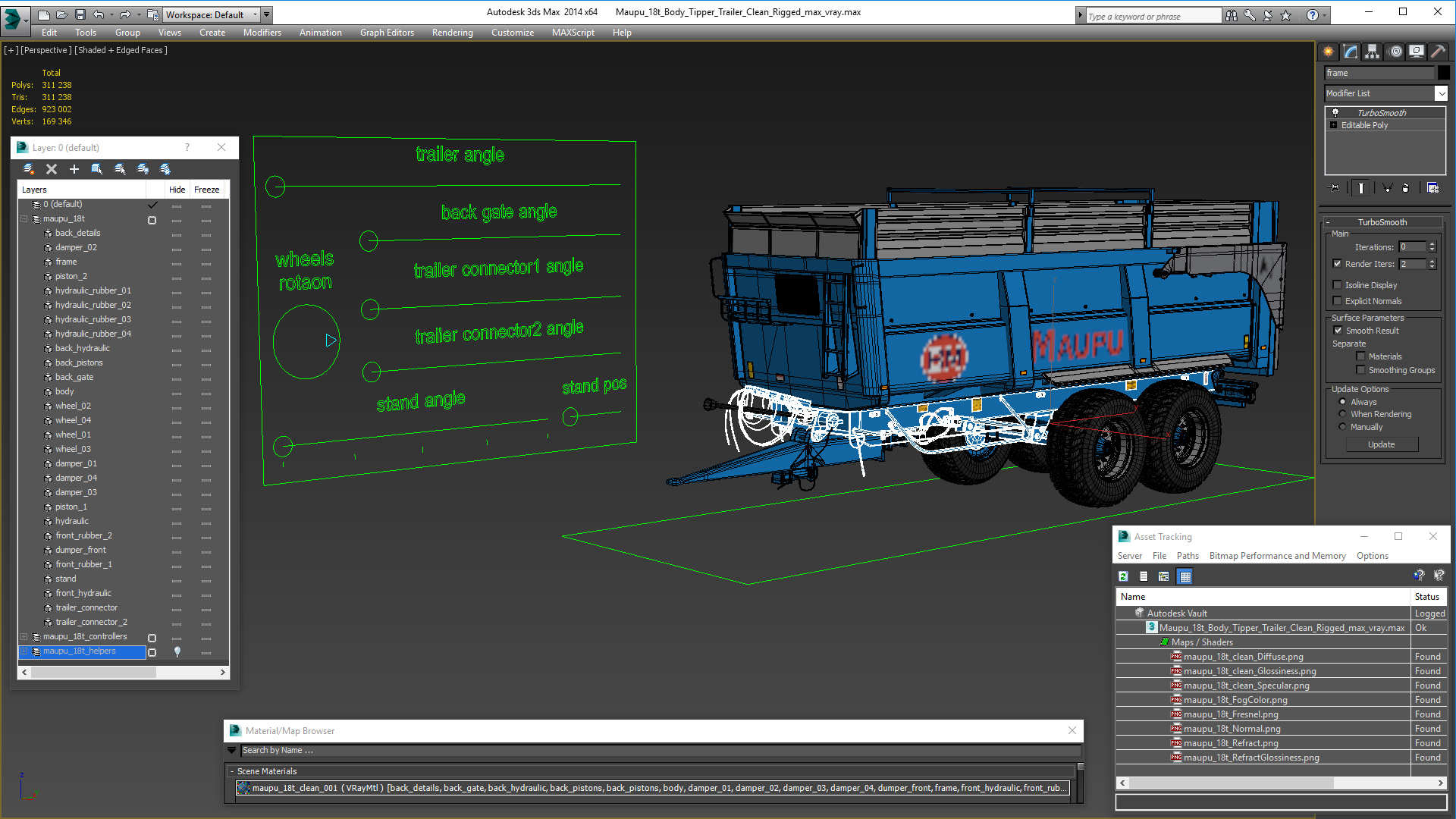Toggle Smooth Result checkbox
Image resolution: width=1456 pixels, height=819 pixels.
click(1338, 331)
